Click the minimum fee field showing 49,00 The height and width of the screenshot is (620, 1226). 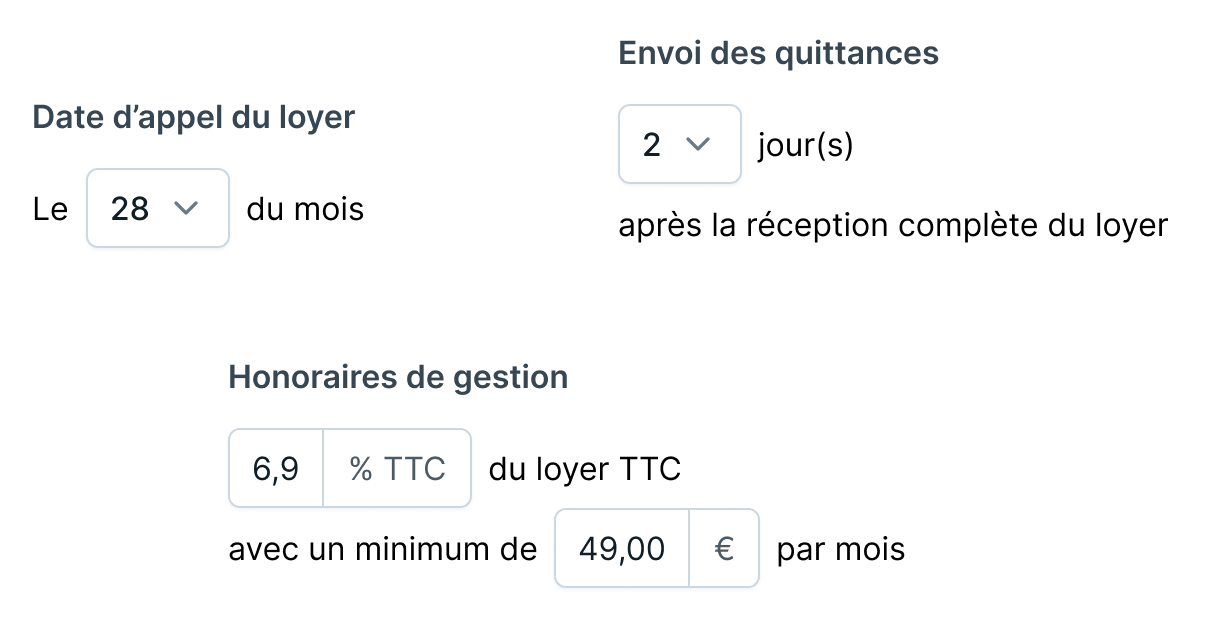click(x=621, y=548)
